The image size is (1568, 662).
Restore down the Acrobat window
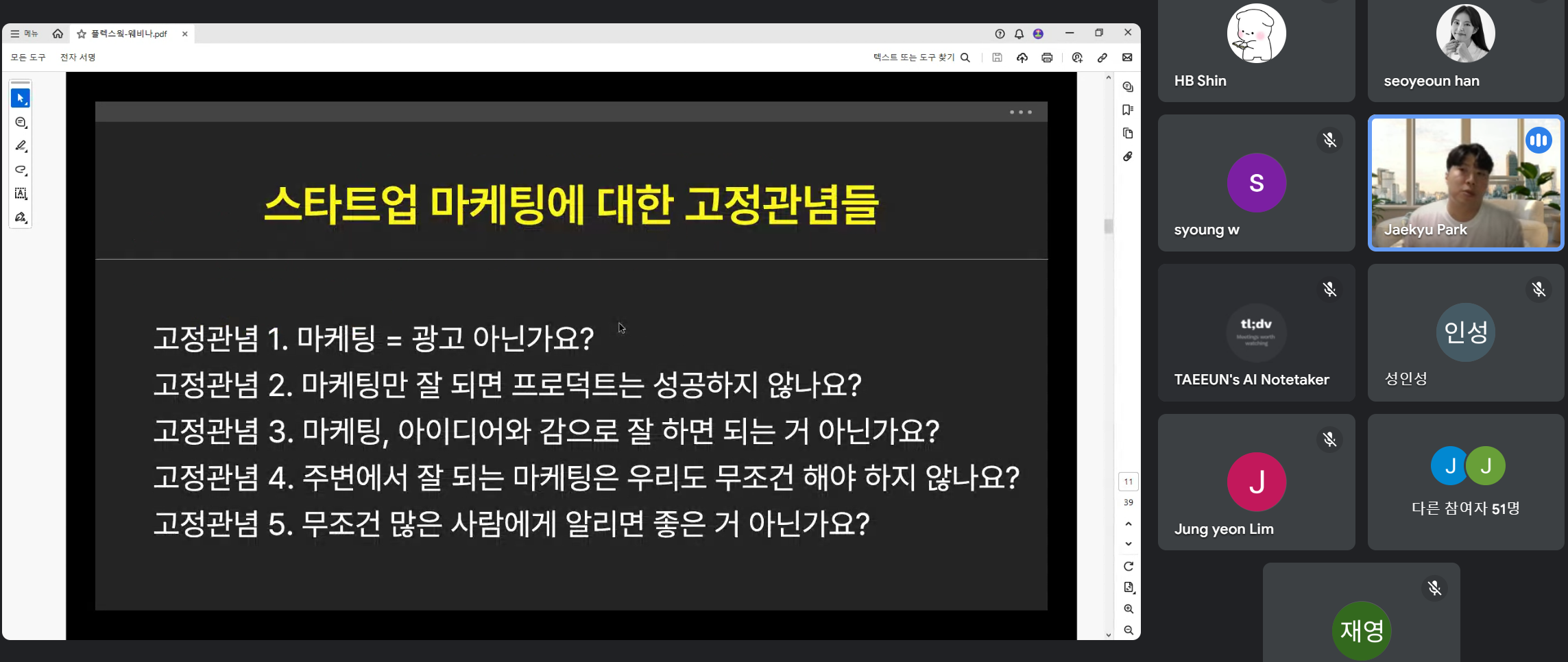point(1099,33)
